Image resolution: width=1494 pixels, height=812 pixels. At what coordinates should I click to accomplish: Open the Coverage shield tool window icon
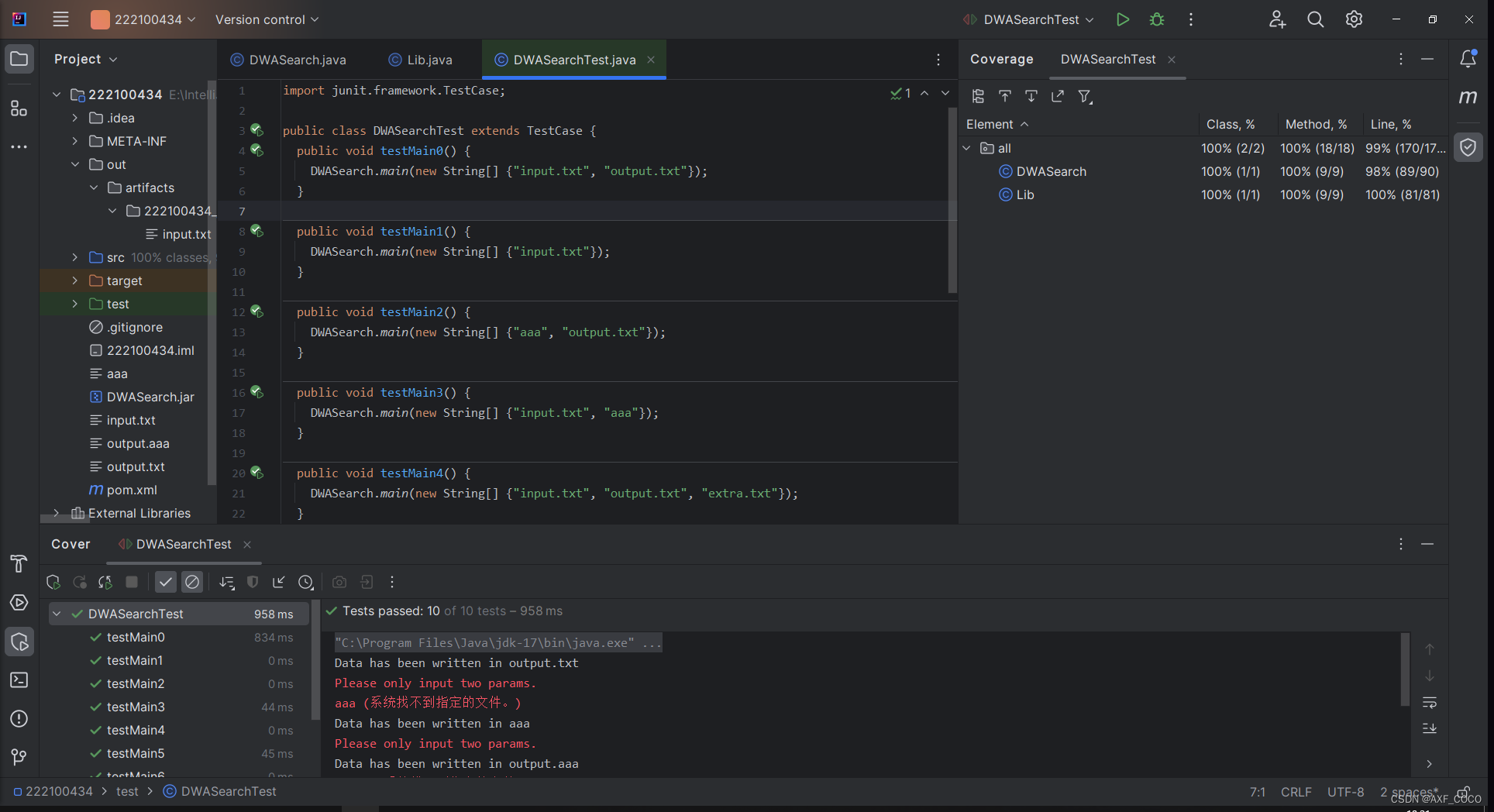[1468, 147]
